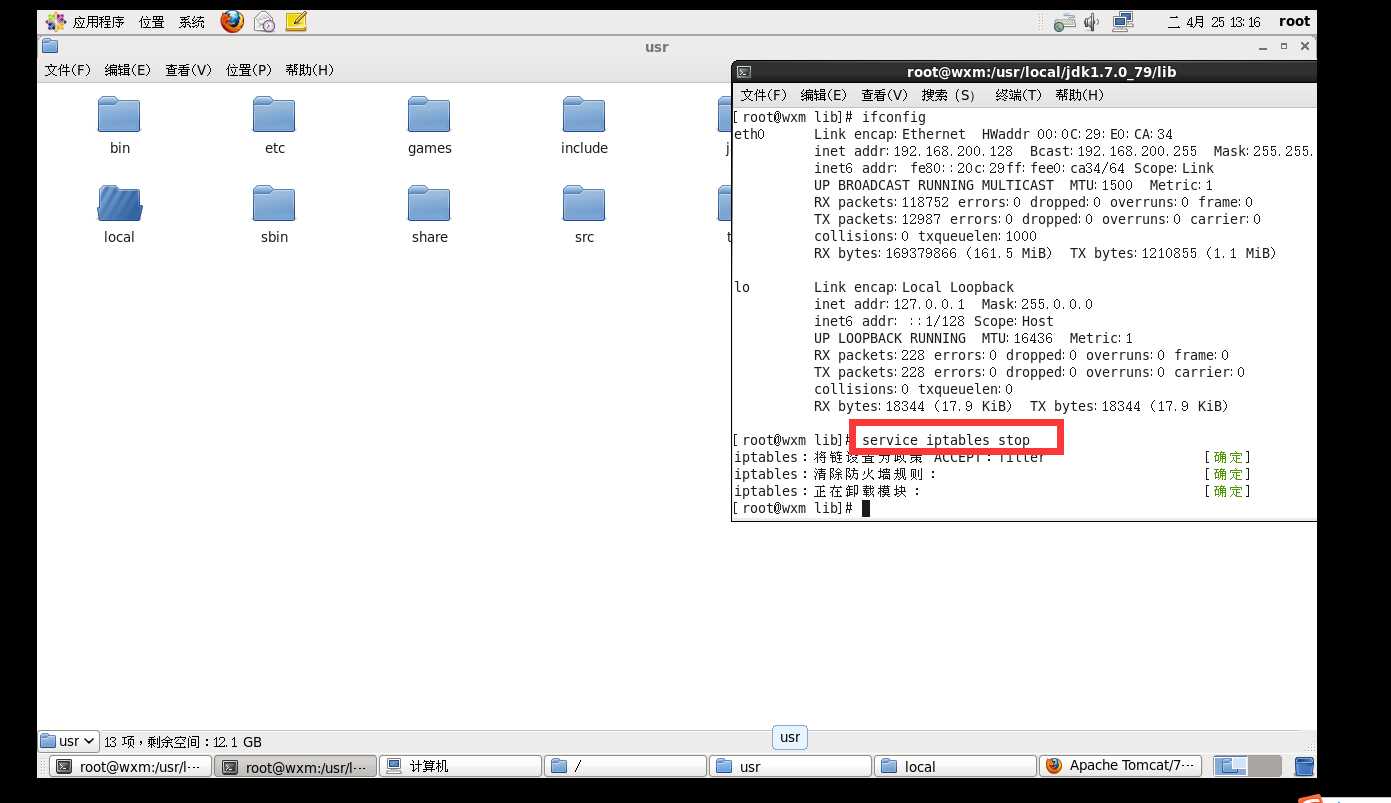Click the network connection tray icon

tap(1123, 21)
